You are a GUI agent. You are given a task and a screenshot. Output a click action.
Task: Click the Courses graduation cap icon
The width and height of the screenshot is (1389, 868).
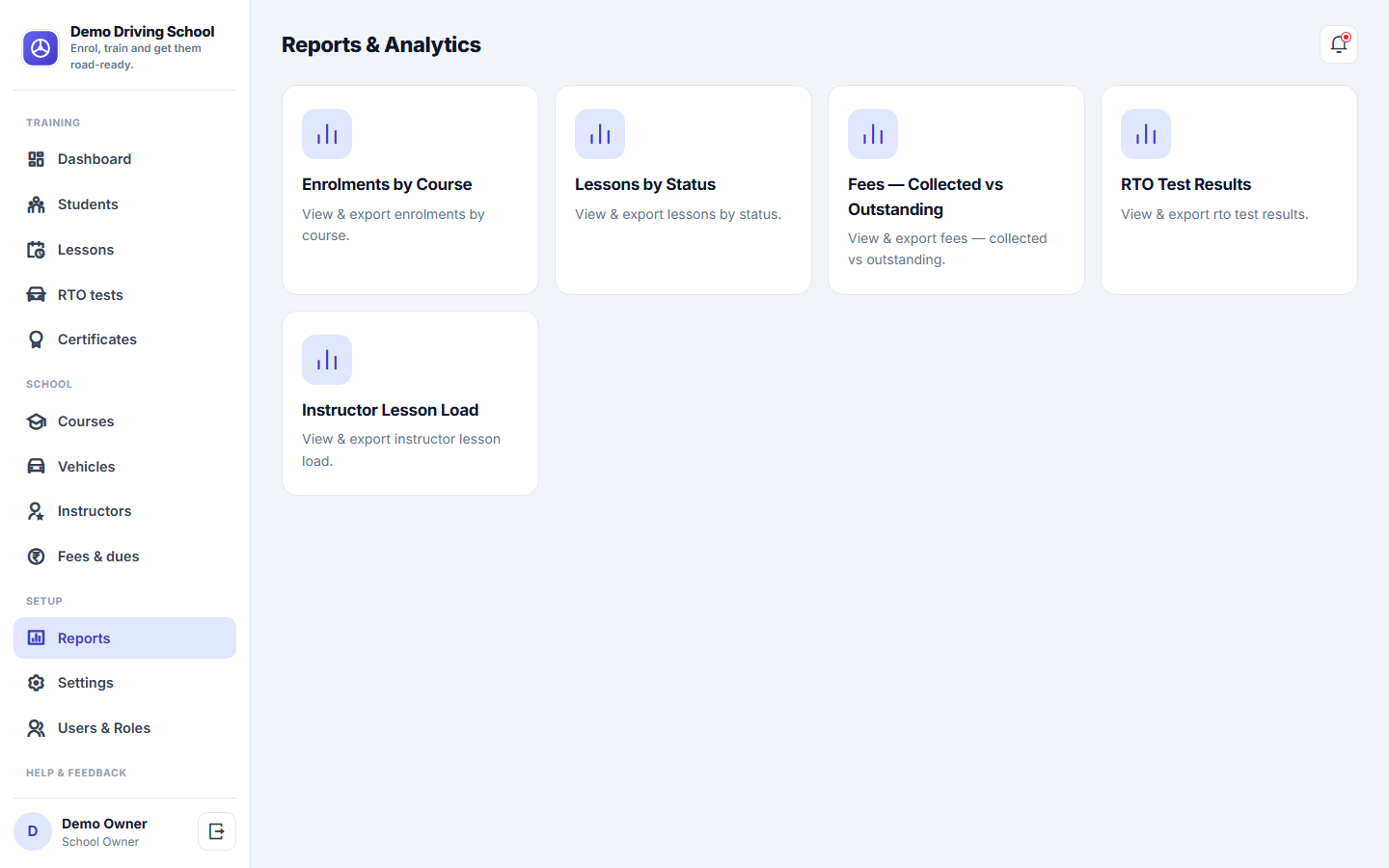(x=36, y=421)
